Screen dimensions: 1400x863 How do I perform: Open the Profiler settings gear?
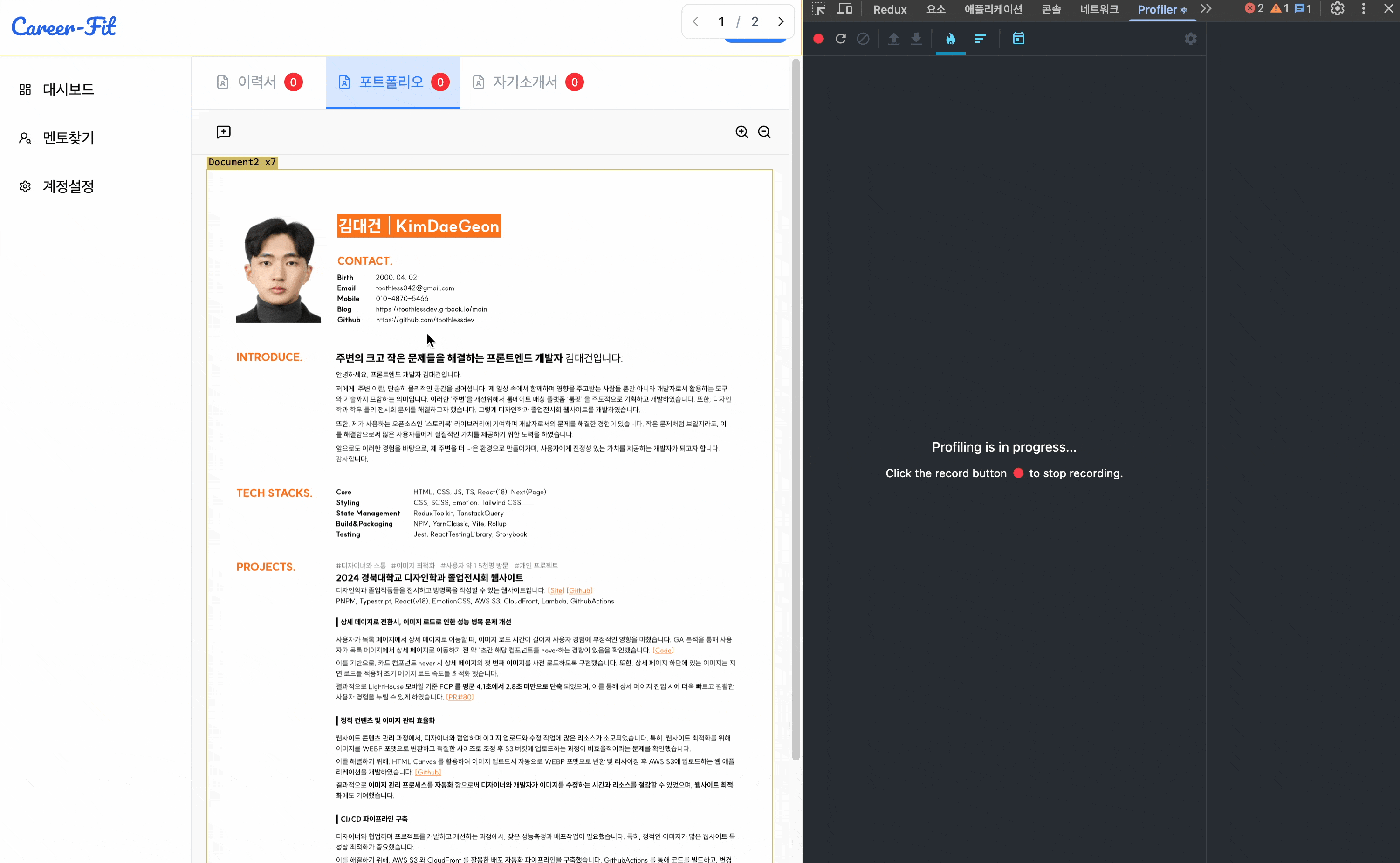[x=1191, y=39]
